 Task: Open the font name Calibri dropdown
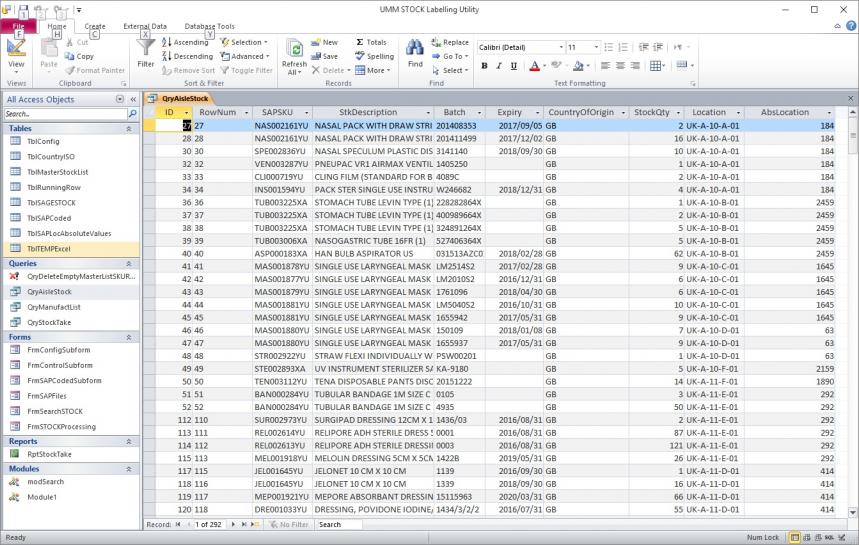(561, 48)
